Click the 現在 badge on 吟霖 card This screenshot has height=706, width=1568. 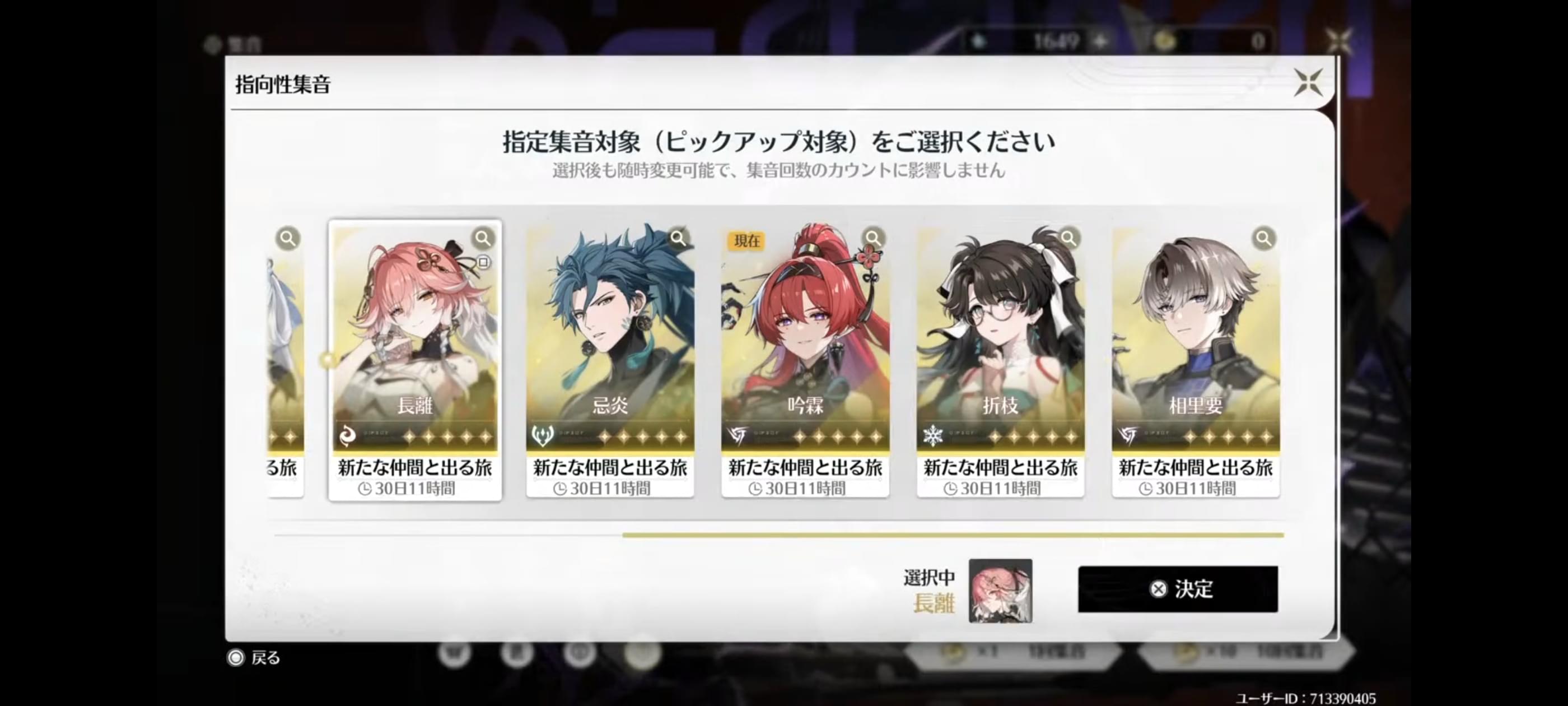(747, 241)
